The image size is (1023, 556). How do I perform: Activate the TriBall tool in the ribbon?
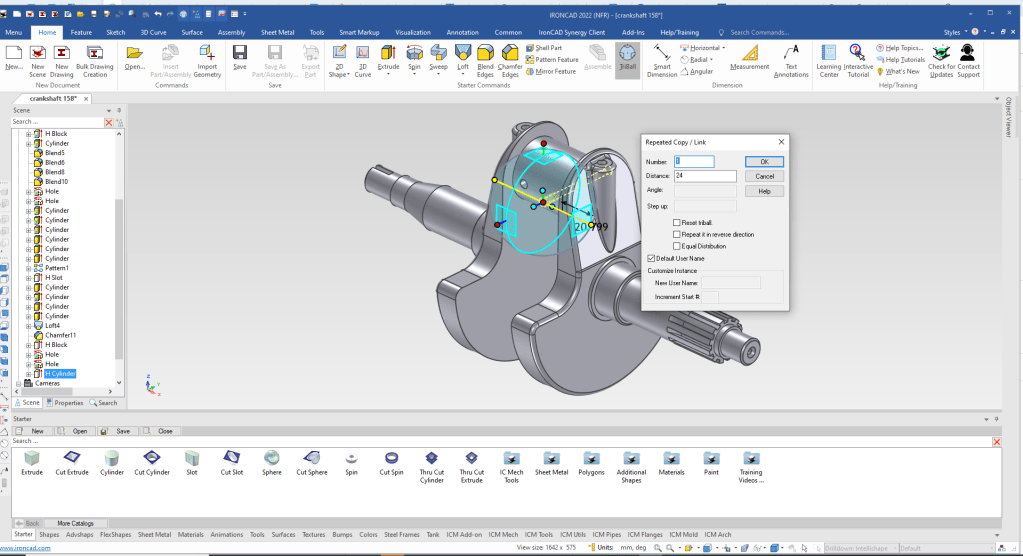click(x=627, y=58)
